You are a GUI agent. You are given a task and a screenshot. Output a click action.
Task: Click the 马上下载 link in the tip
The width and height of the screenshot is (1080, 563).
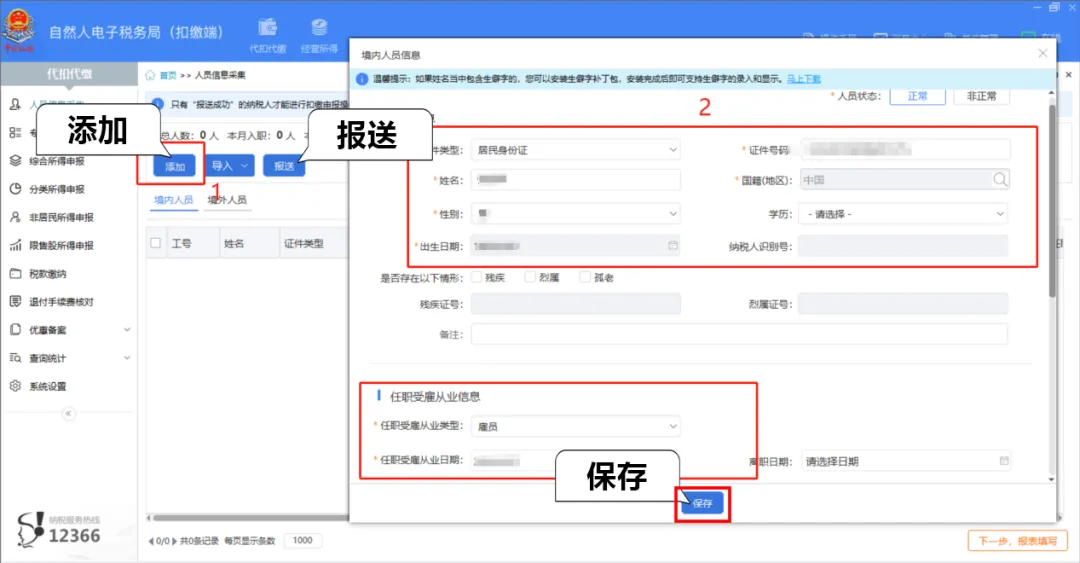pyautogui.click(x=803, y=78)
